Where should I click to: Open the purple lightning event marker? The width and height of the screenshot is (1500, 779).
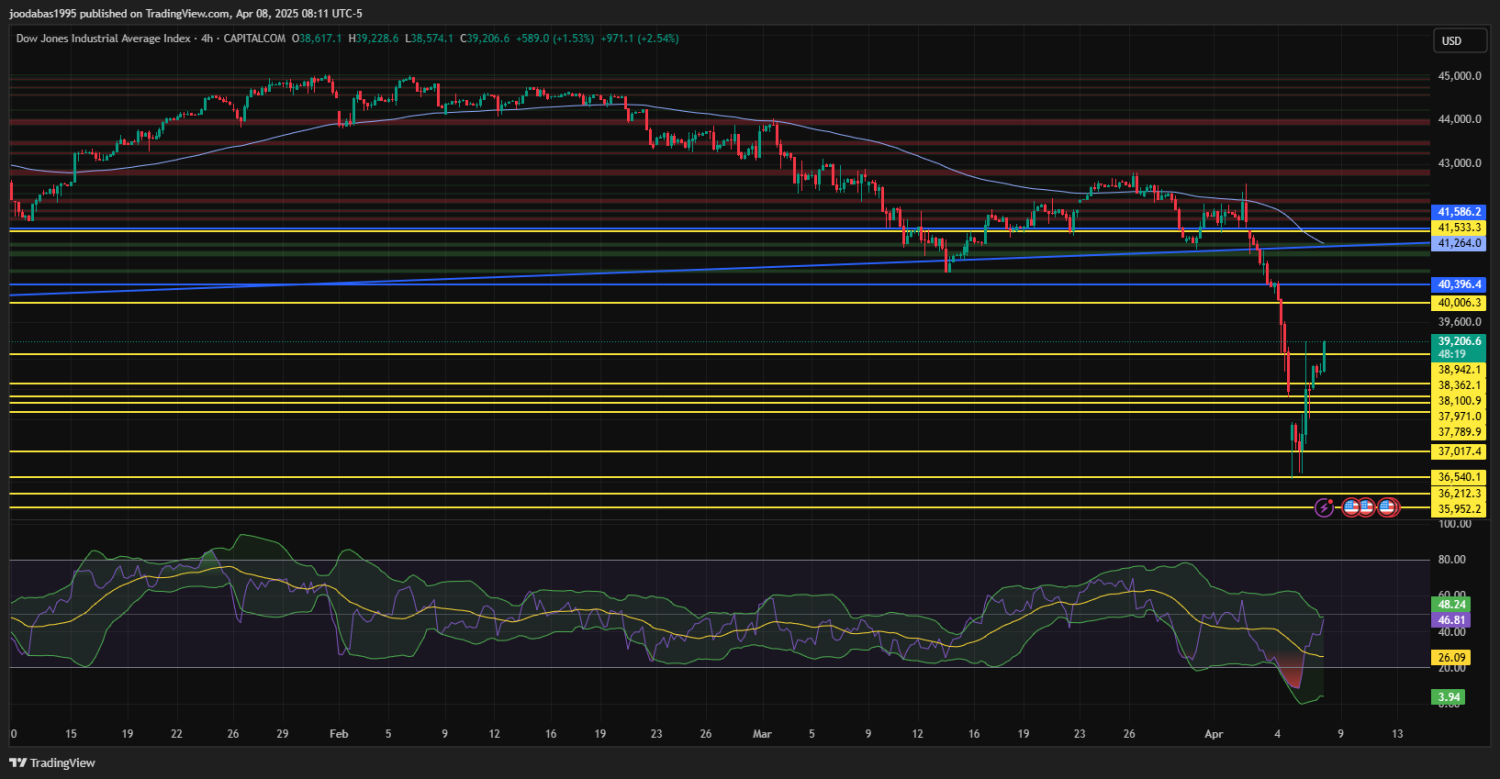click(1324, 507)
